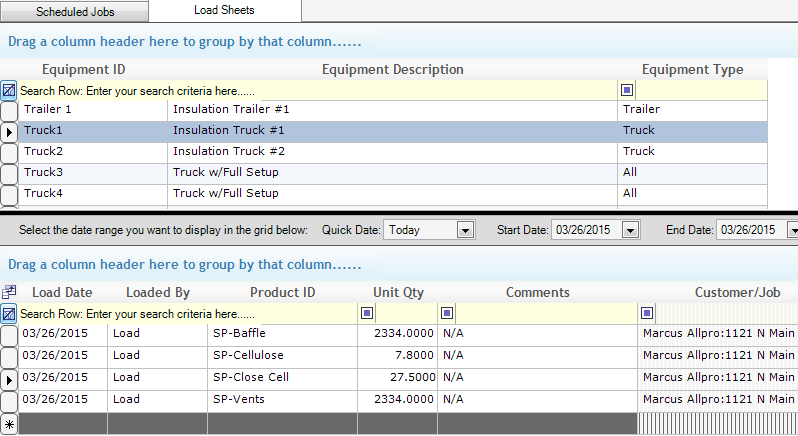Click the Trailer equipment type cell
The image size is (798, 436).
coord(692,109)
